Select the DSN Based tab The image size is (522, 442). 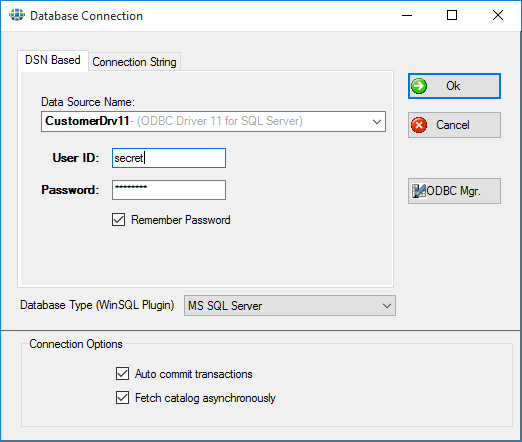coord(53,60)
